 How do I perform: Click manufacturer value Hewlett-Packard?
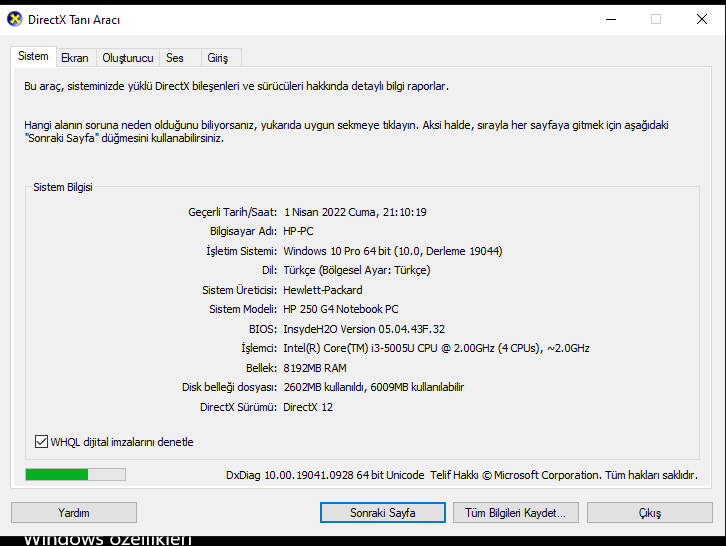point(323,290)
